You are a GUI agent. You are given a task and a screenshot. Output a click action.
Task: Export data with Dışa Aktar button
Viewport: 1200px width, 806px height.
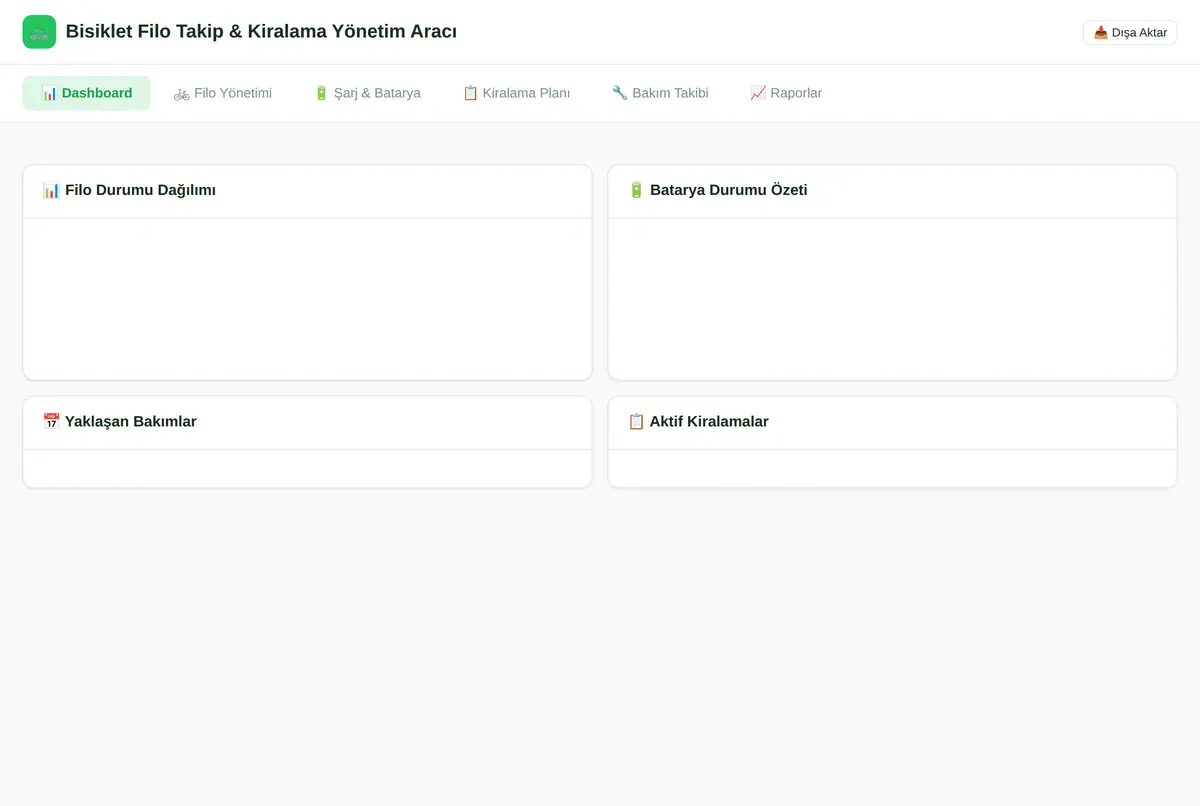click(x=1130, y=32)
